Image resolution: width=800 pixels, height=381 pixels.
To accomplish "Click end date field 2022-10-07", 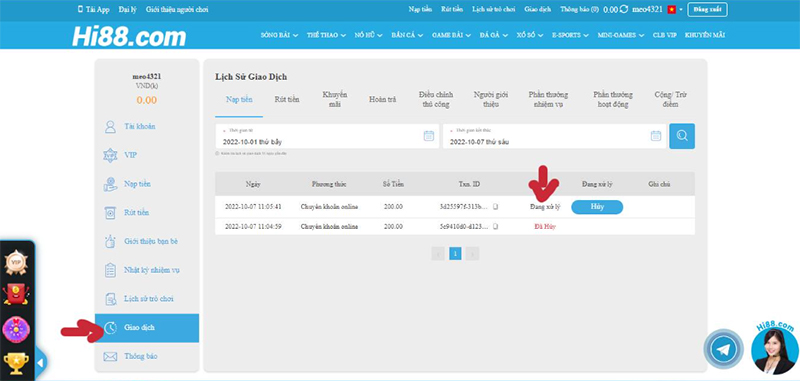I will (555, 136).
